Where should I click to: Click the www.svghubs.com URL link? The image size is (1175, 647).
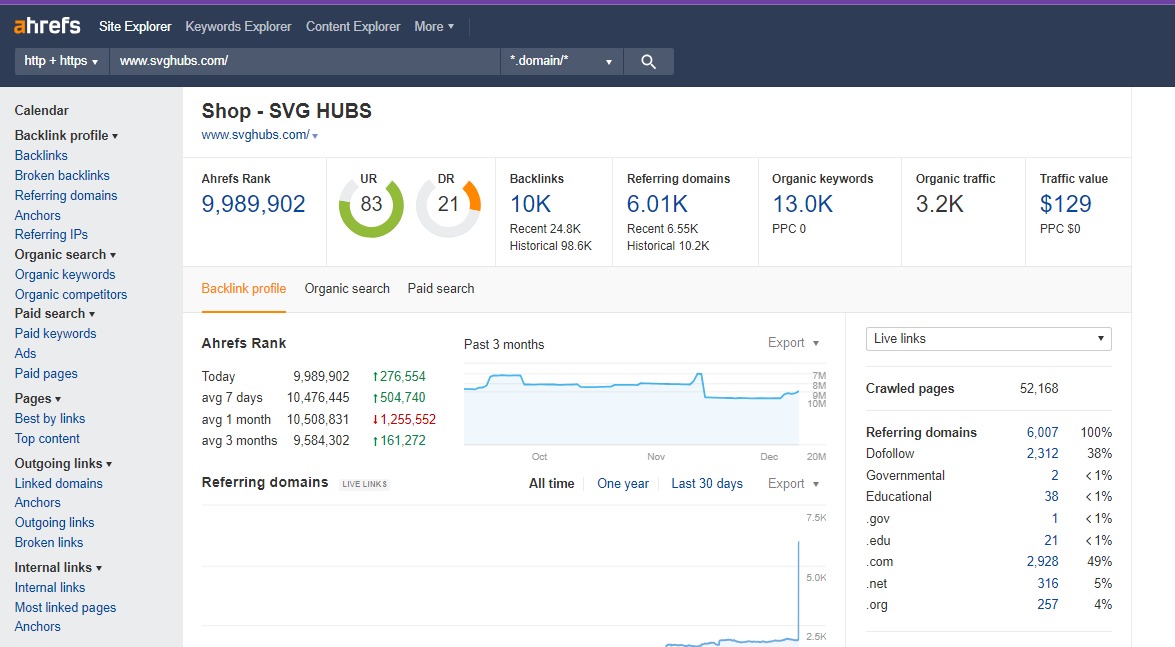(255, 135)
